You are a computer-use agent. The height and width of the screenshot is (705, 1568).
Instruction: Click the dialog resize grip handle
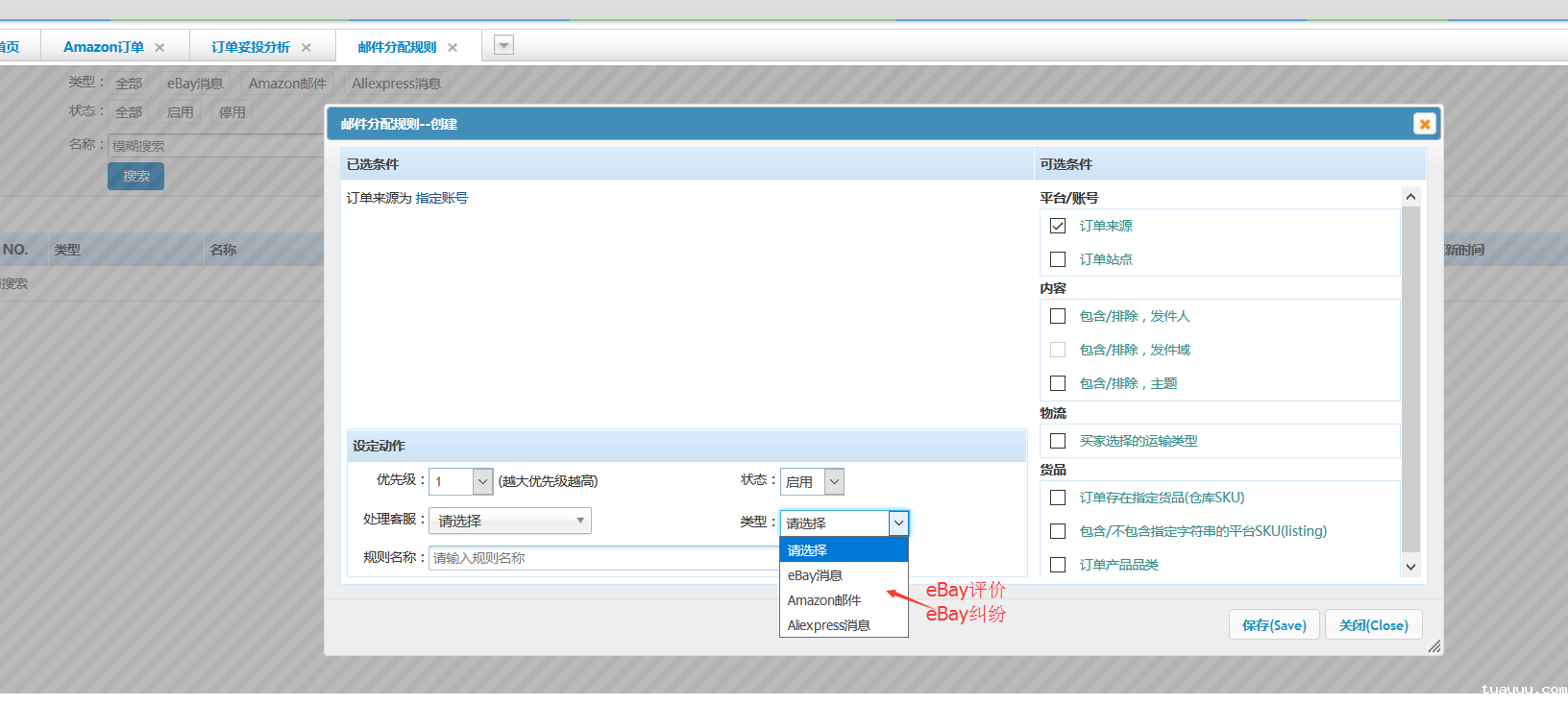tap(1433, 646)
